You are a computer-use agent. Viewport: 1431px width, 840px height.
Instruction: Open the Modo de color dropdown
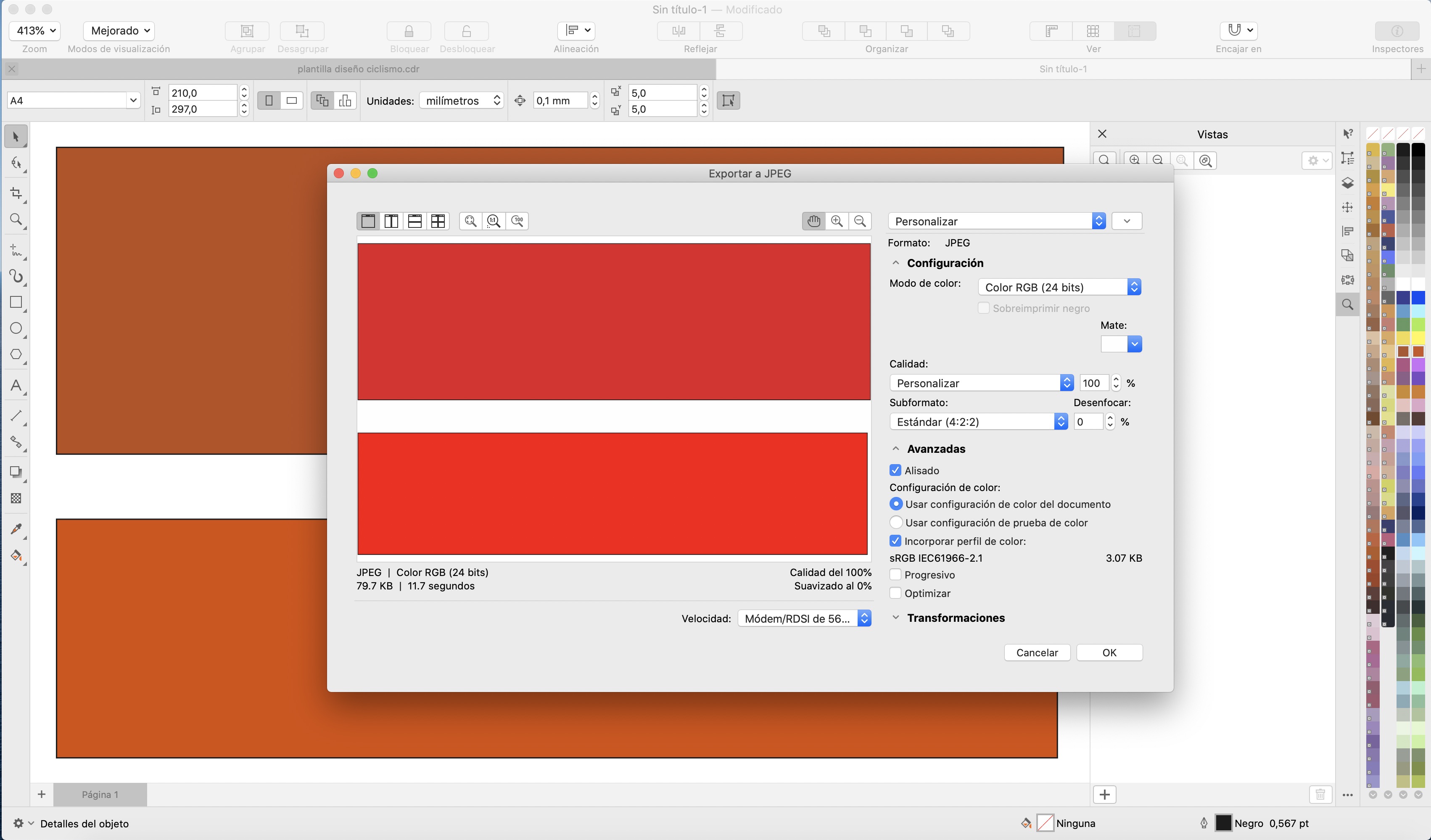[1059, 288]
